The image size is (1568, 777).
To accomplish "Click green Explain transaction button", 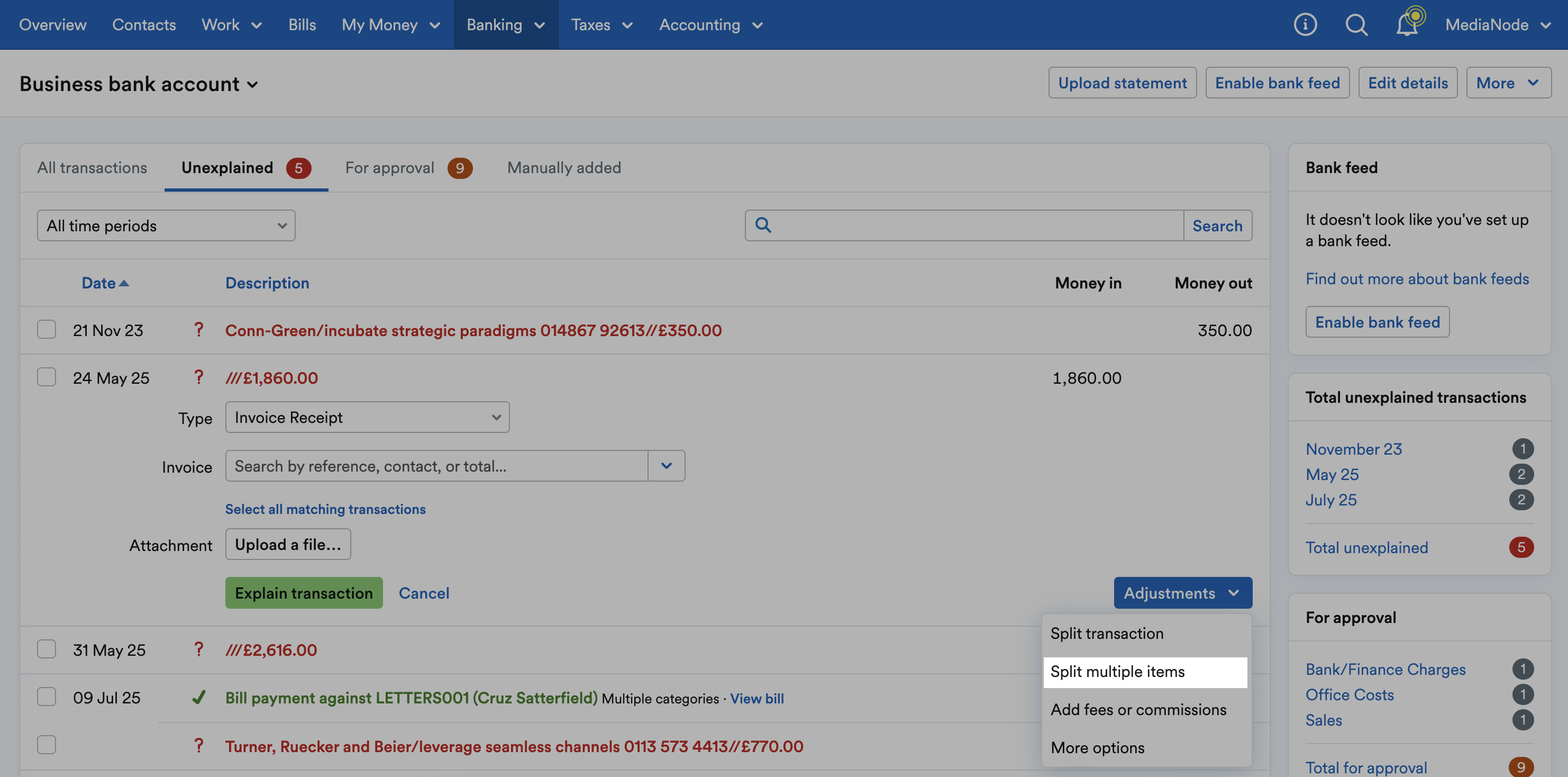I will [304, 592].
